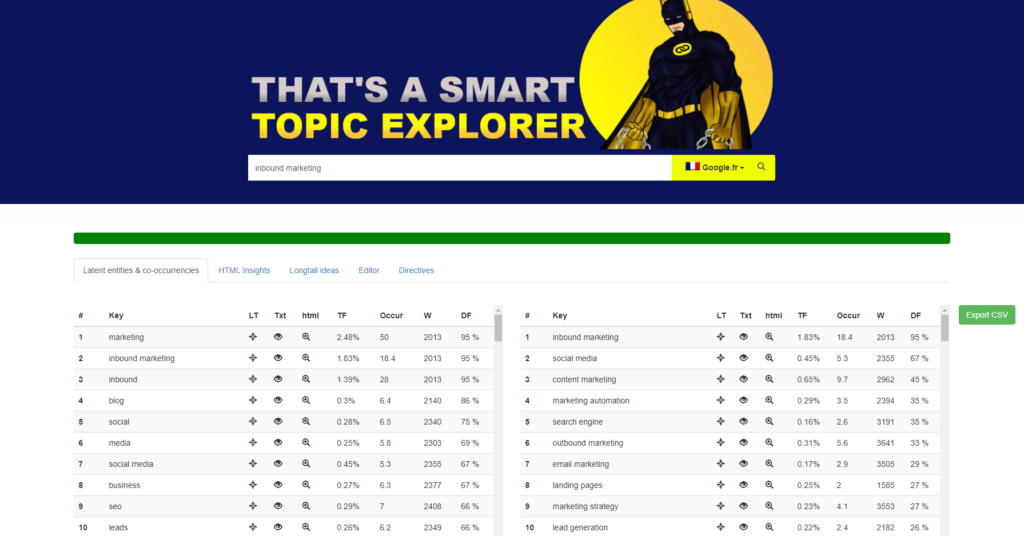This screenshot has height=536, width=1024.
Task: Click html zoom icon for 'blog' row
Action: tap(306, 400)
